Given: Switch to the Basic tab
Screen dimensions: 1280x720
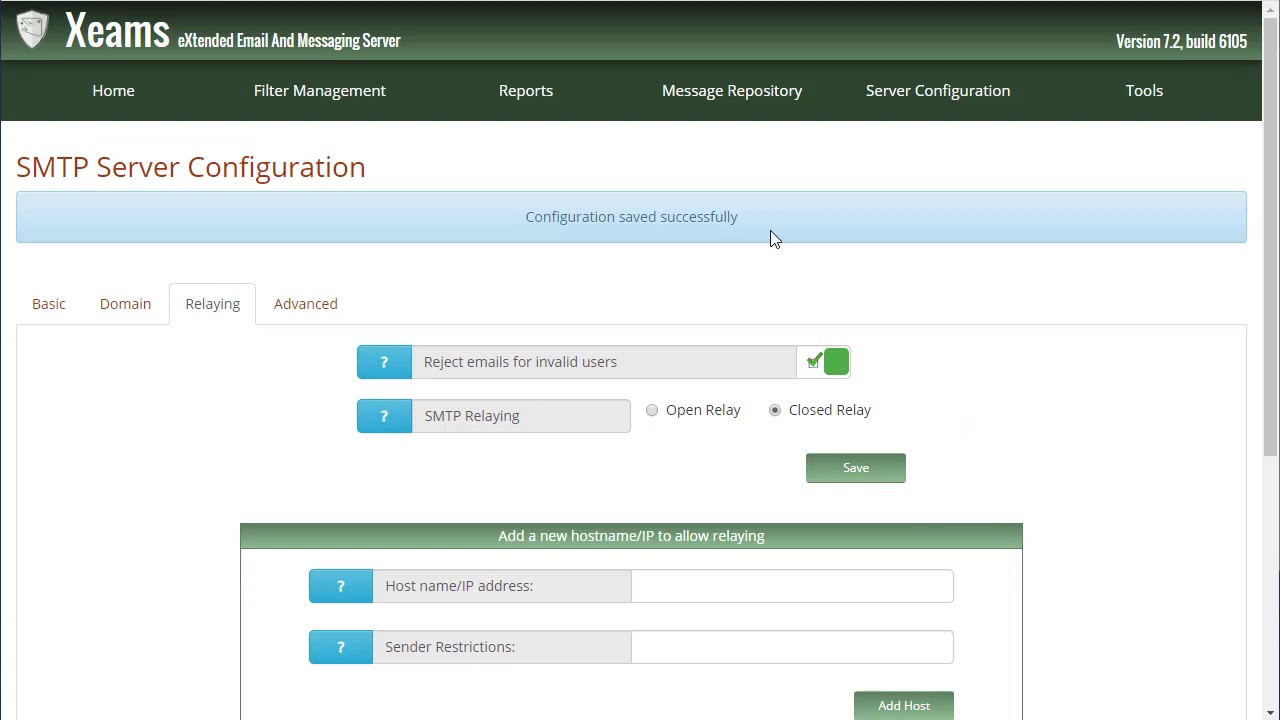Looking at the screenshot, I should click(x=49, y=304).
